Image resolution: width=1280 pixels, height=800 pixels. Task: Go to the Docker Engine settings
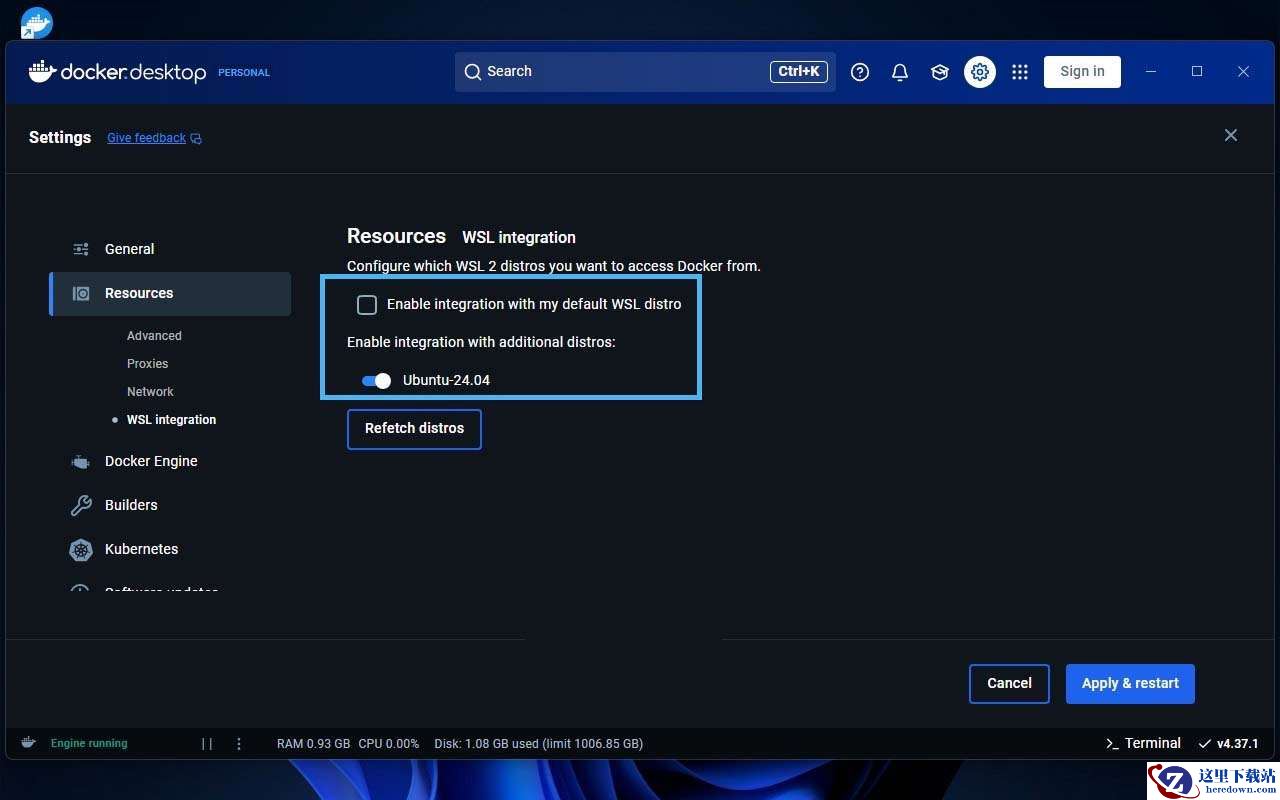click(x=151, y=461)
